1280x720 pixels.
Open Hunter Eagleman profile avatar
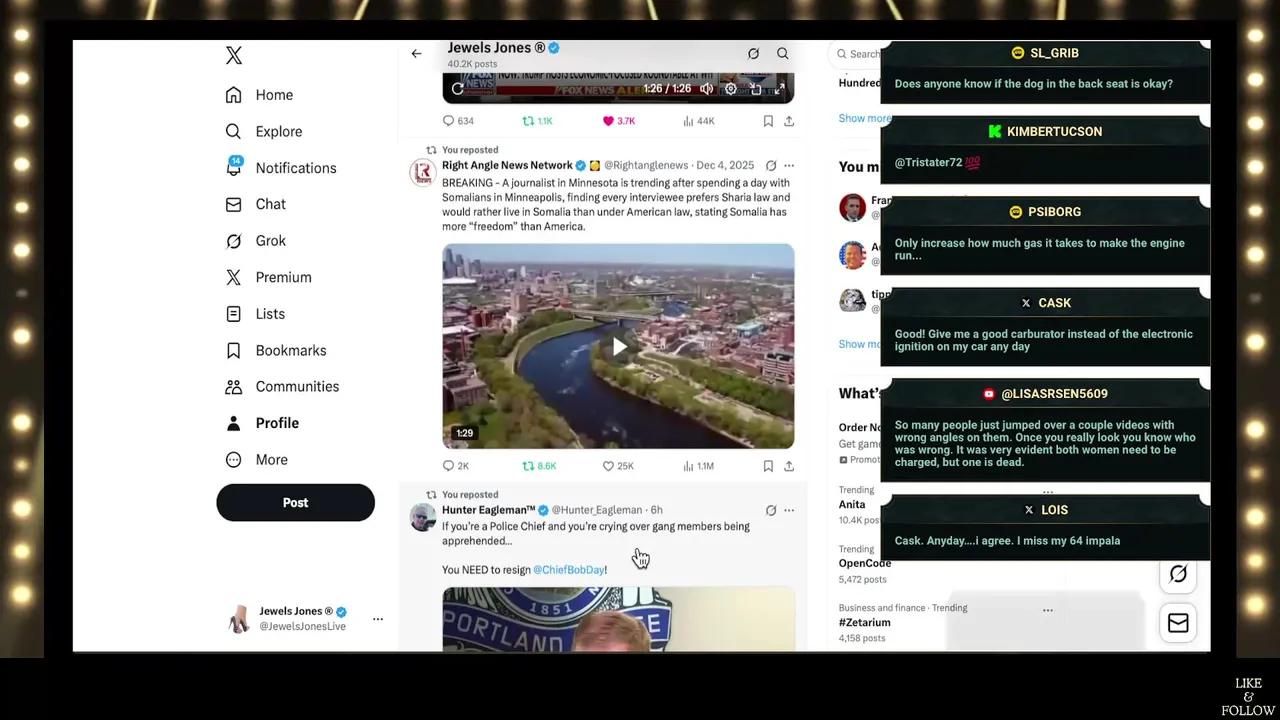423,518
